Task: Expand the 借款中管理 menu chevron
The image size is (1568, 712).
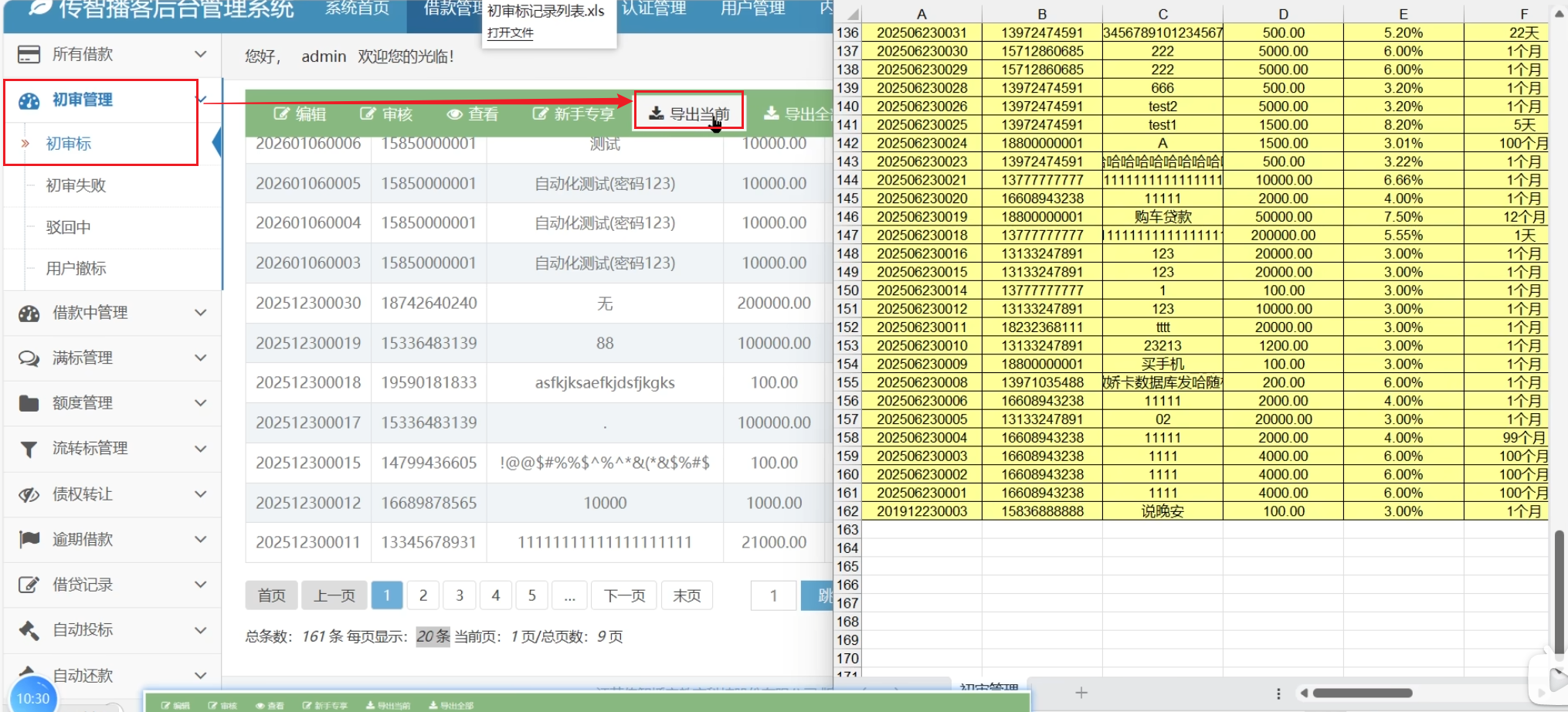Action: pos(201,313)
